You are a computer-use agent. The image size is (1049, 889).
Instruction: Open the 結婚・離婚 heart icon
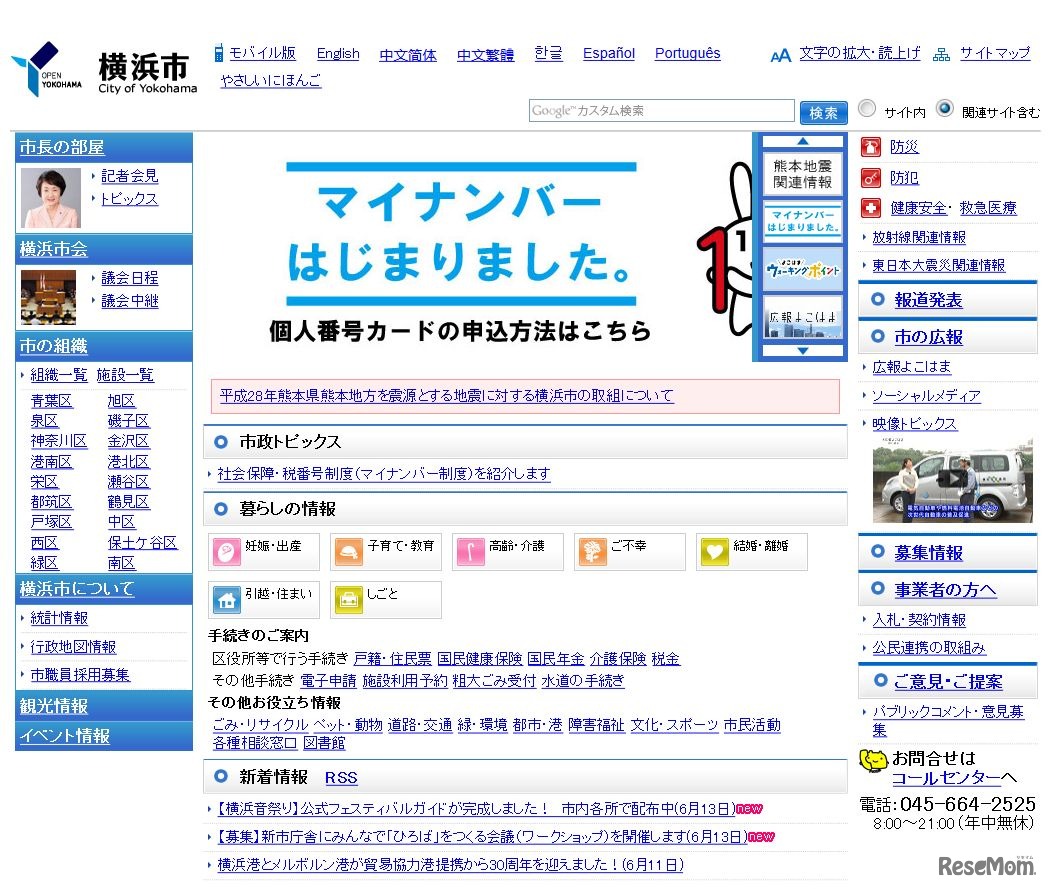click(714, 552)
